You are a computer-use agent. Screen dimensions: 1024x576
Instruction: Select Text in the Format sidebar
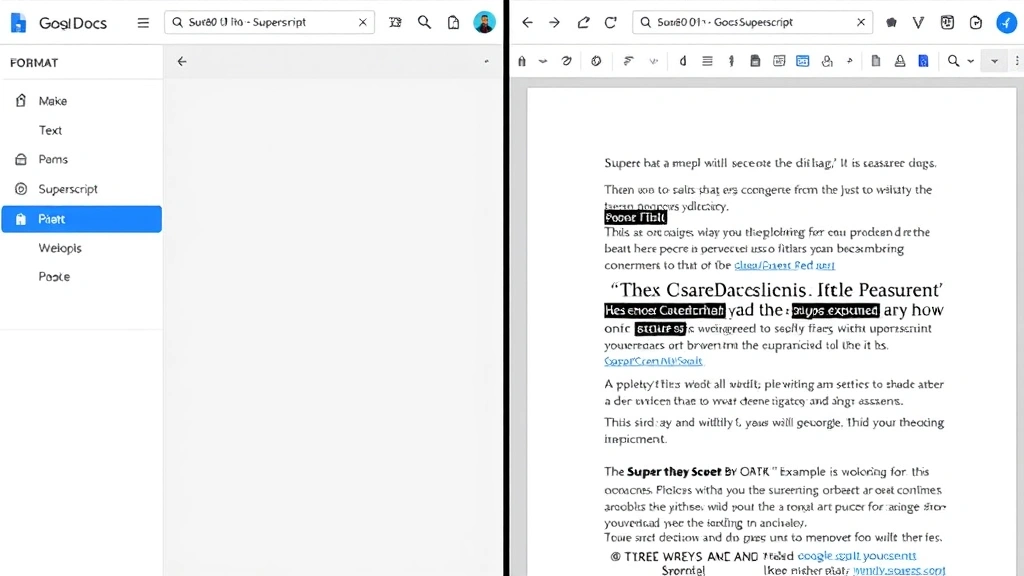(48, 130)
